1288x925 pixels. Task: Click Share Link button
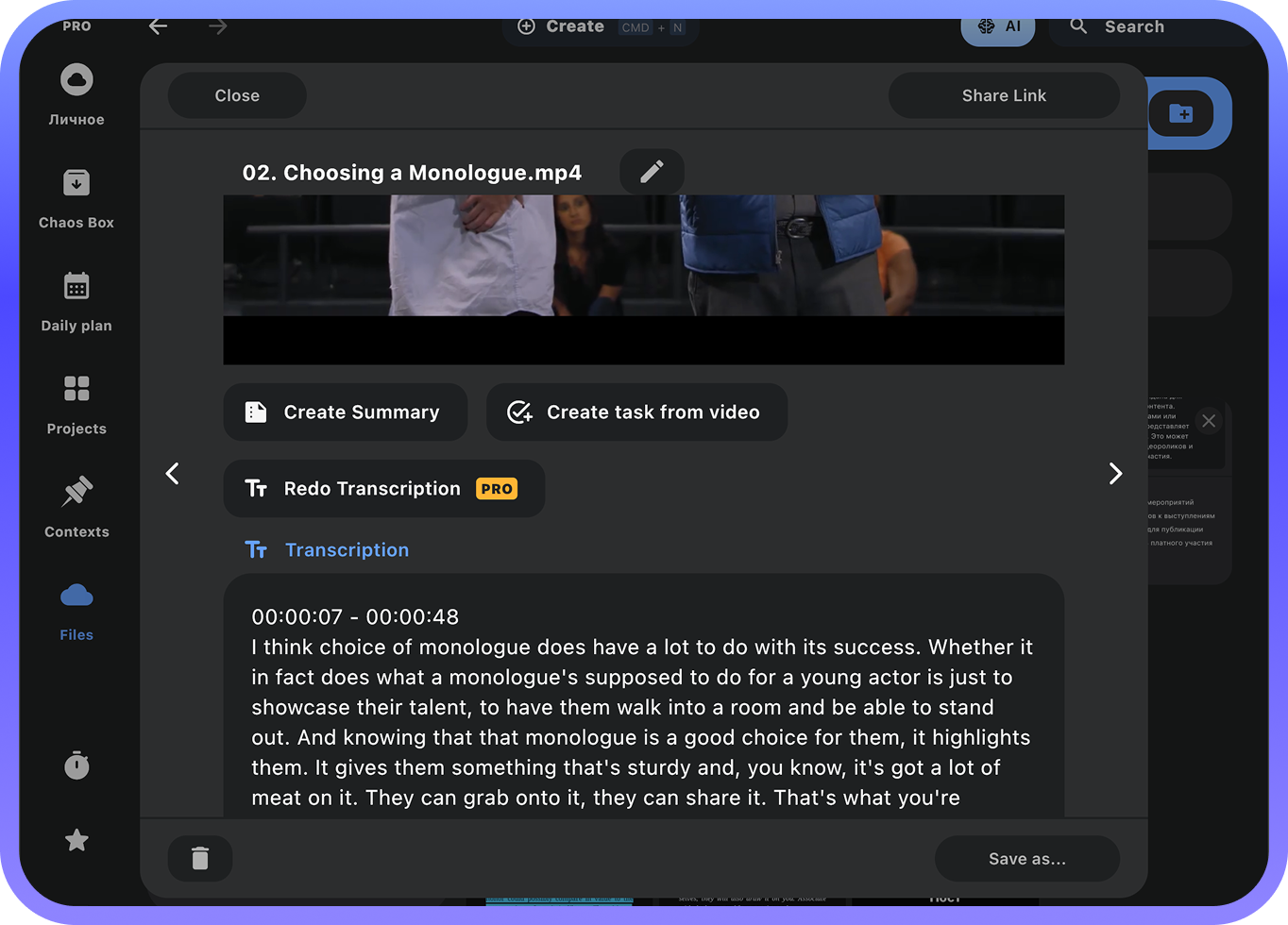point(1004,95)
